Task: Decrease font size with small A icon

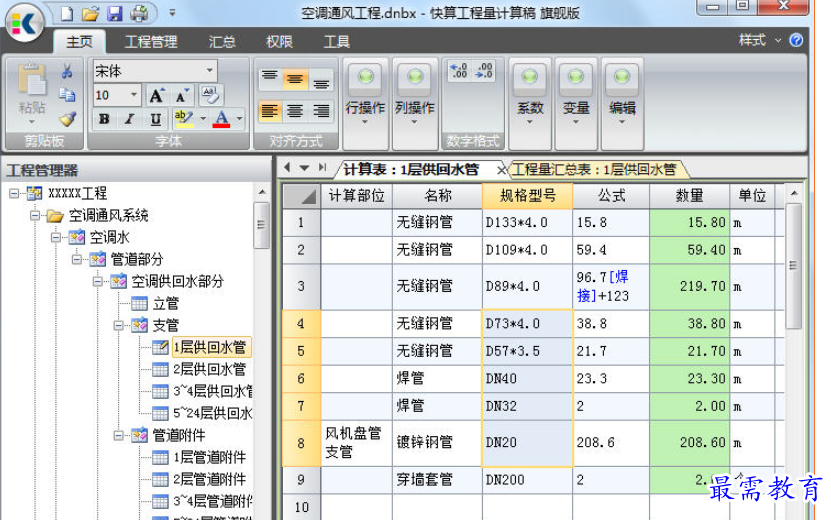Action: click(x=182, y=95)
